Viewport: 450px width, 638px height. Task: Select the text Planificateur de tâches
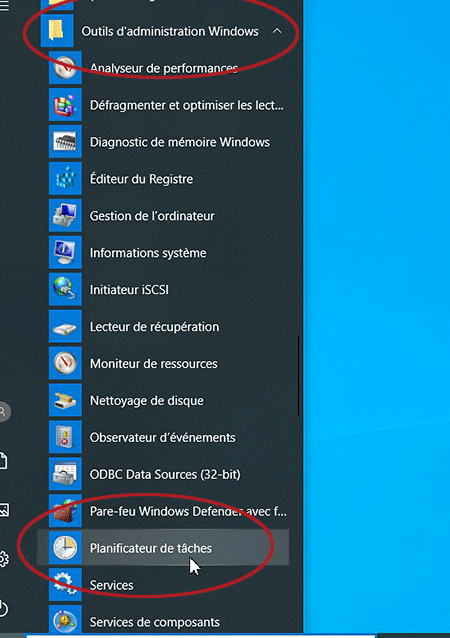click(x=151, y=548)
